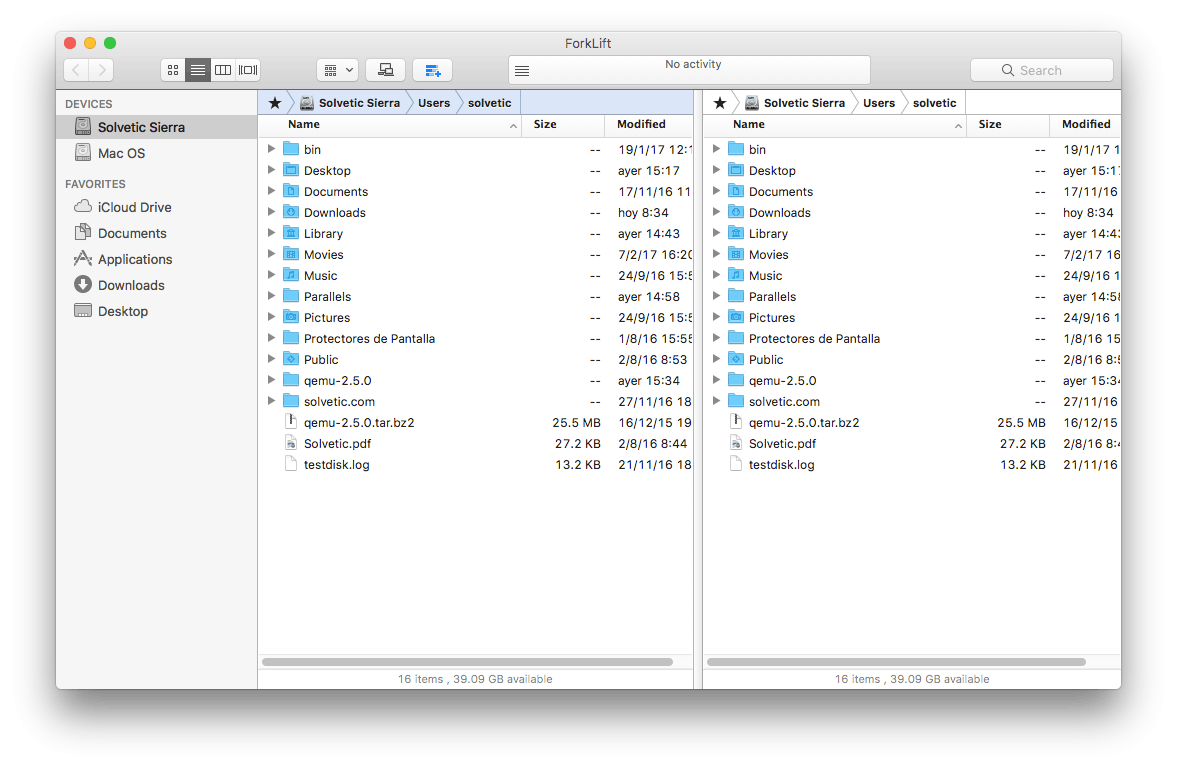Open the activity list icon
Viewport: 1177px width, 769px height.
[x=522, y=71]
